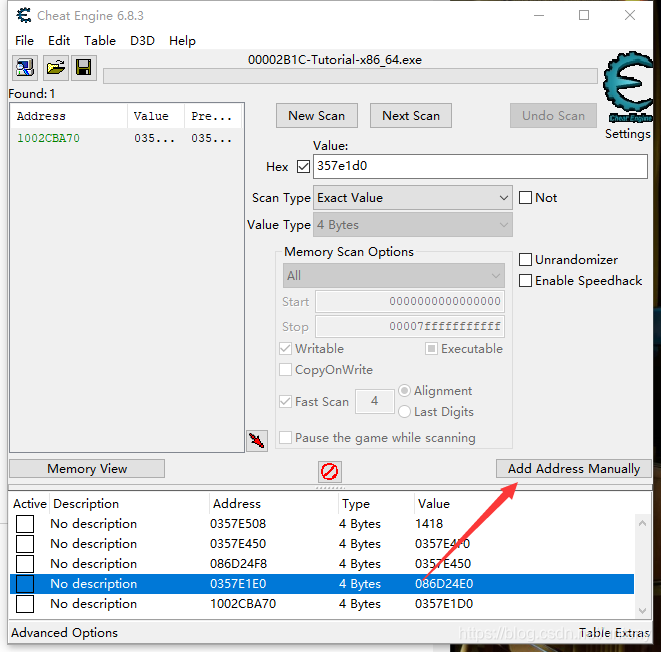Click value 0357E1D0 in address table

pos(443,604)
